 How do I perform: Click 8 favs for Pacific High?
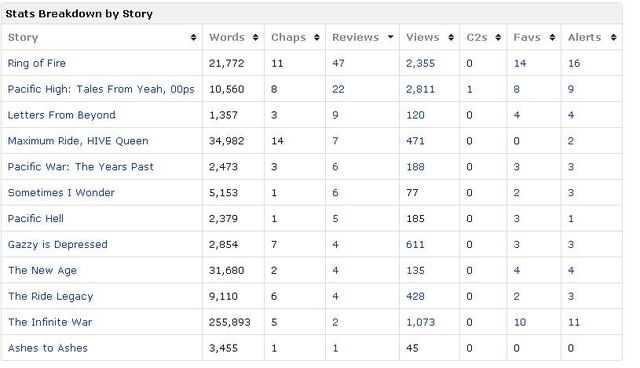[x=517, y=89]
